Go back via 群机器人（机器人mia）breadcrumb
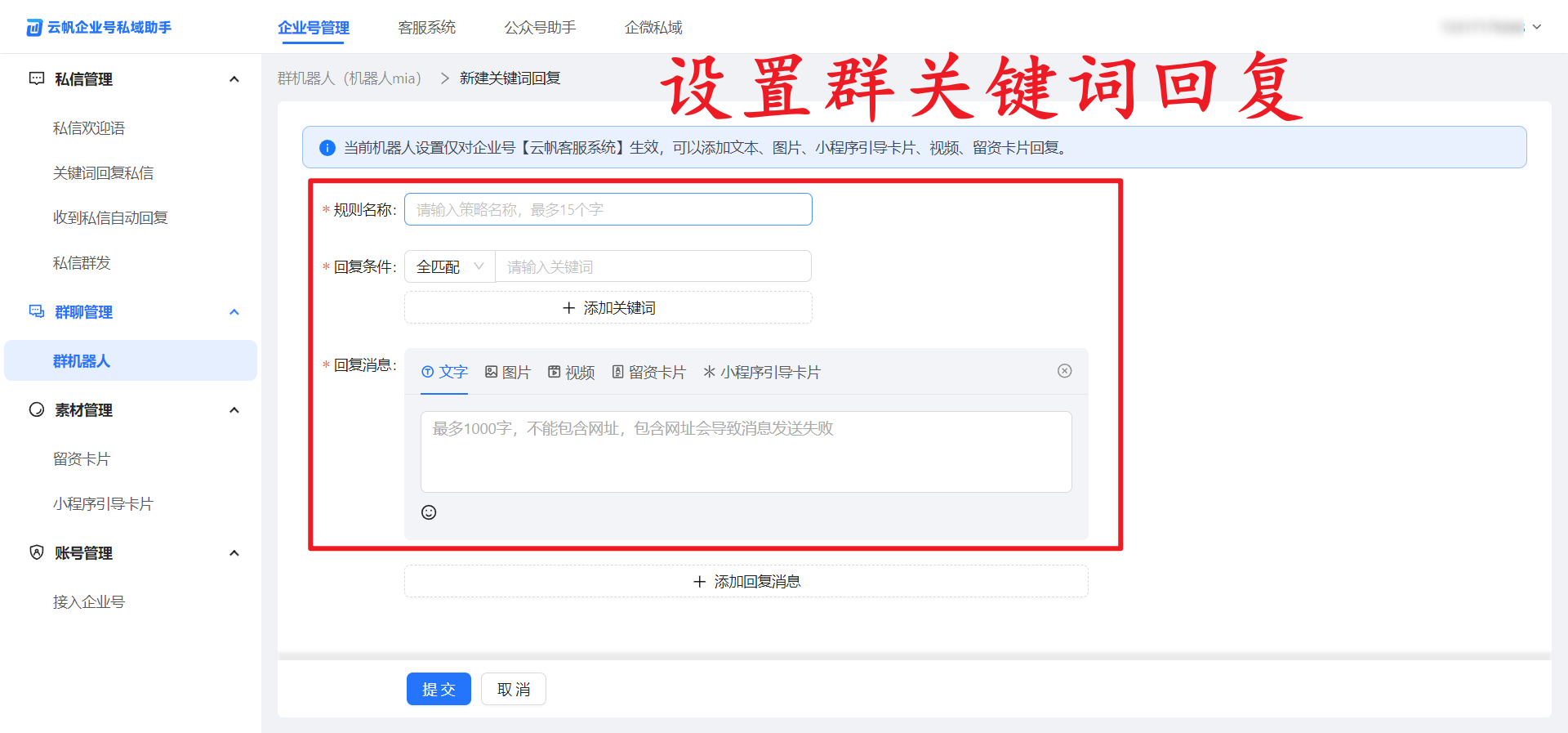The image size is (1568, 733). [350, 78]
